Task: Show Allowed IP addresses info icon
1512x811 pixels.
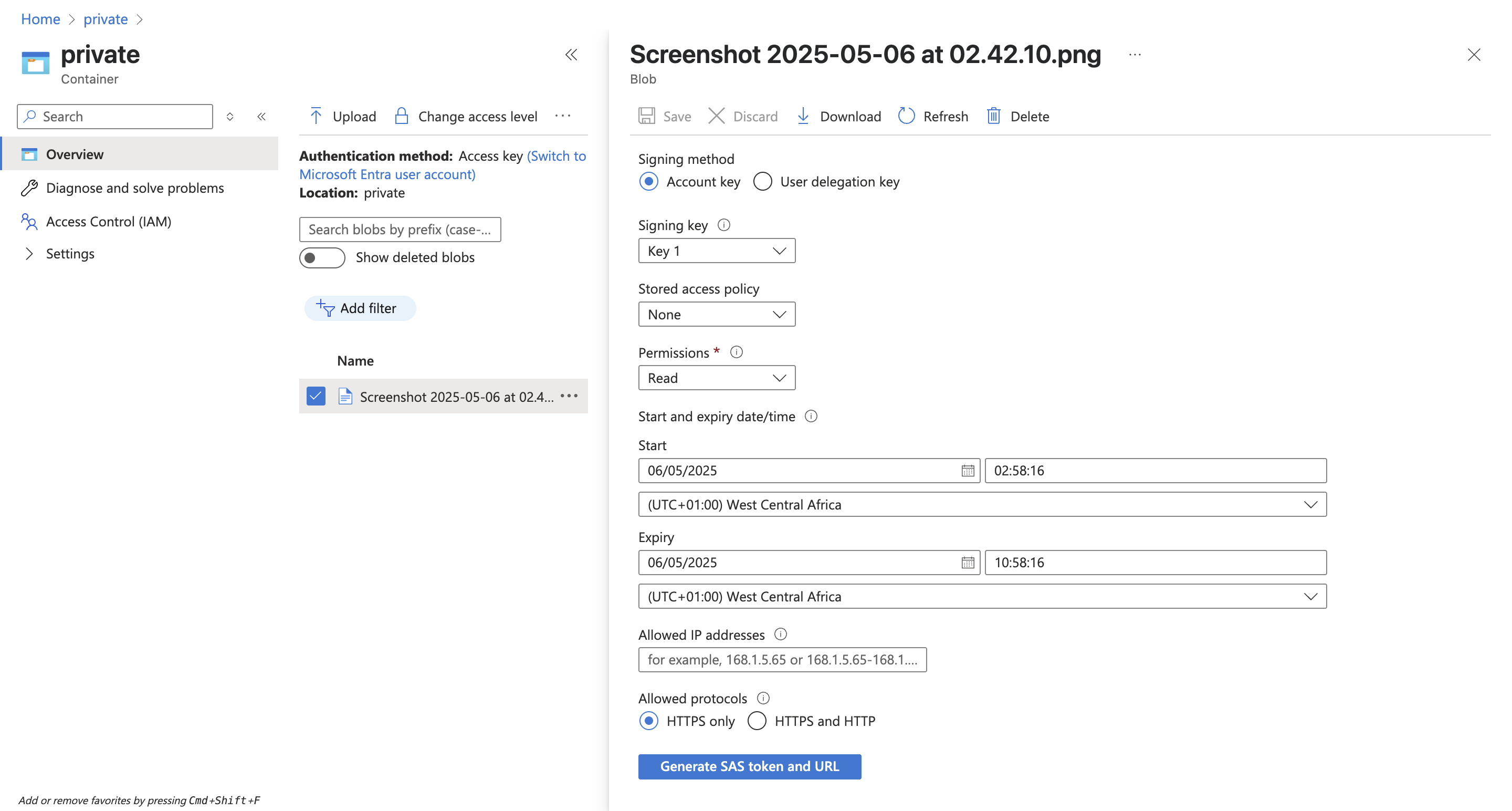Action: click(x=781, y=633)
